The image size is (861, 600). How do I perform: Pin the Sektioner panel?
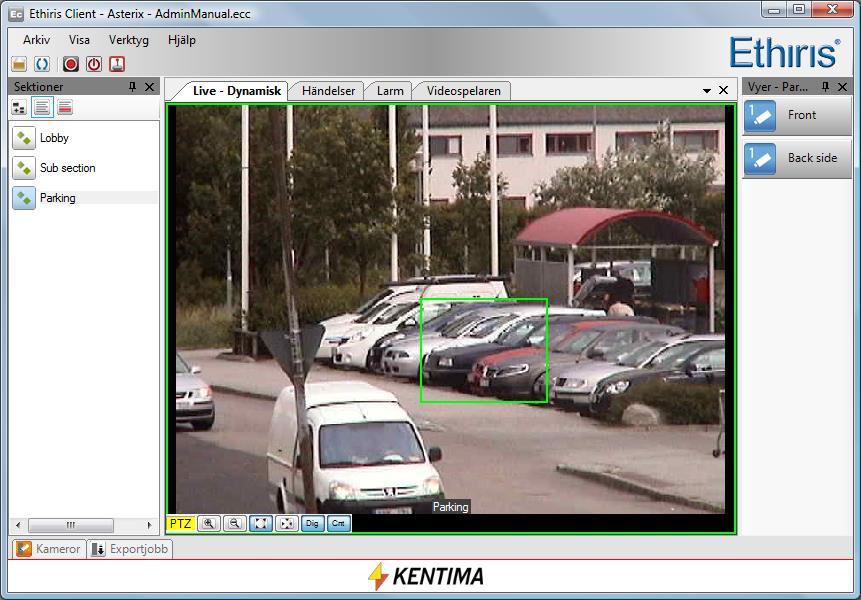pyautogui.click(x=132, y=87)
